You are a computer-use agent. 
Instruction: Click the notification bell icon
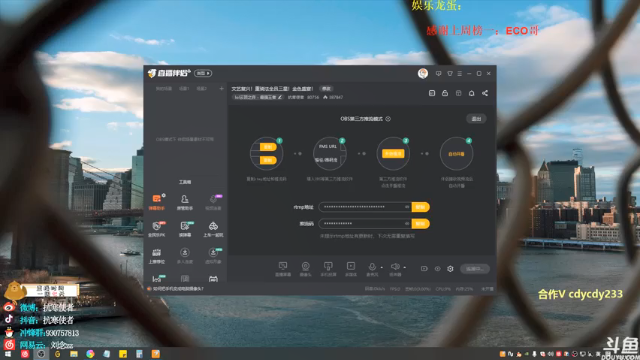pyautogui.click(x=471, y=93)
